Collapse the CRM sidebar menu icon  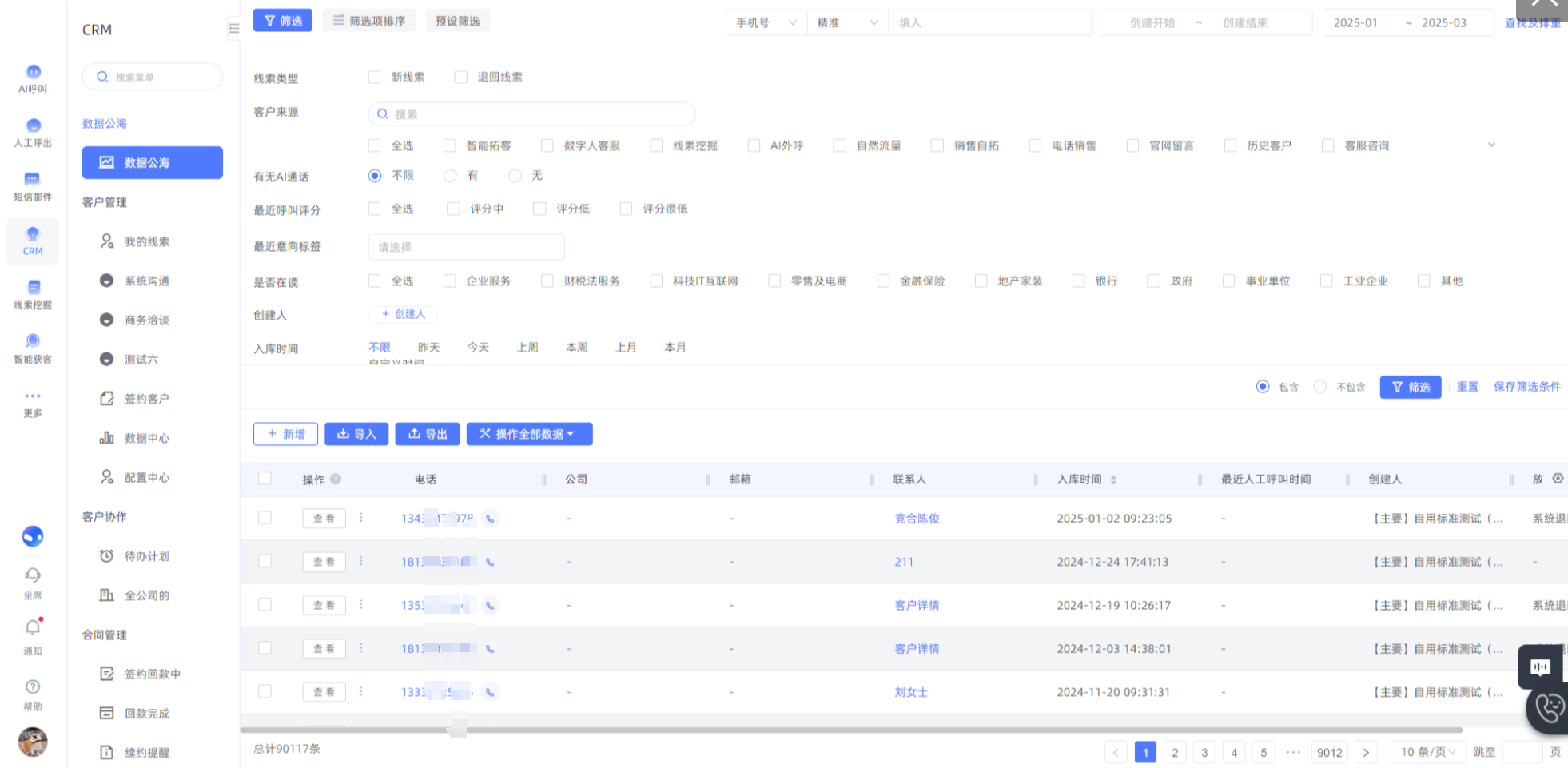[233, 28]
